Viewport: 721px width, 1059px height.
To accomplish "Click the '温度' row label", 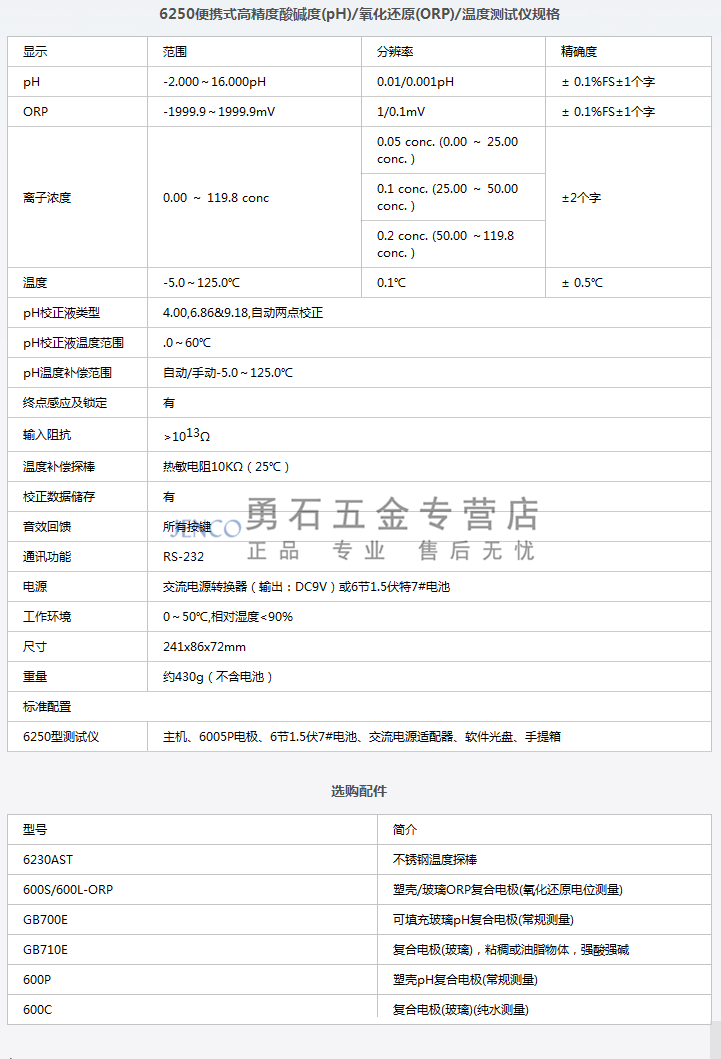I will (x=35, y=283).
